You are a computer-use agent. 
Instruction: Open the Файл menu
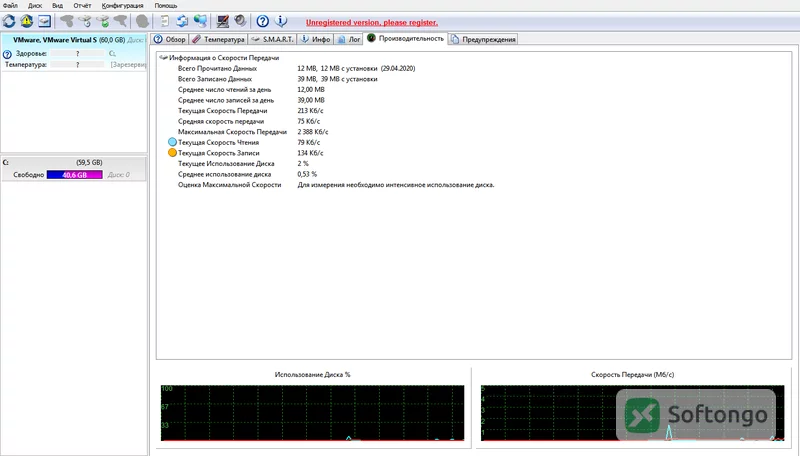(10, 6)
